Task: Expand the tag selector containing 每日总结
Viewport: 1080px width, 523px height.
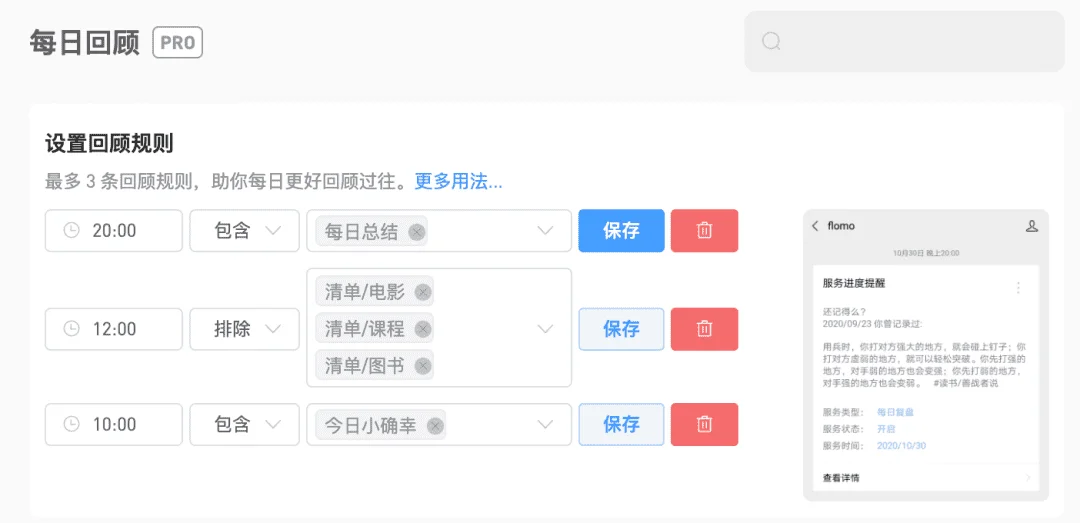Action: (x=439, y=231)
